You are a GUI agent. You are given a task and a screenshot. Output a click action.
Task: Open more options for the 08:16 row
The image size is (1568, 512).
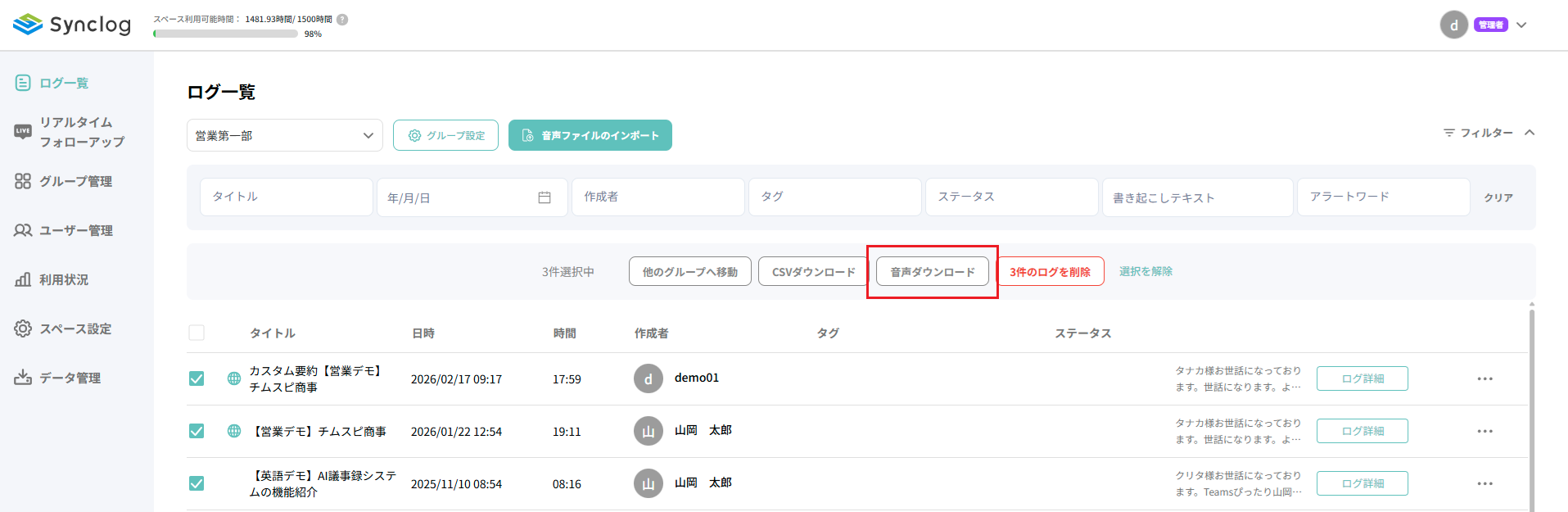point(1485,483)
